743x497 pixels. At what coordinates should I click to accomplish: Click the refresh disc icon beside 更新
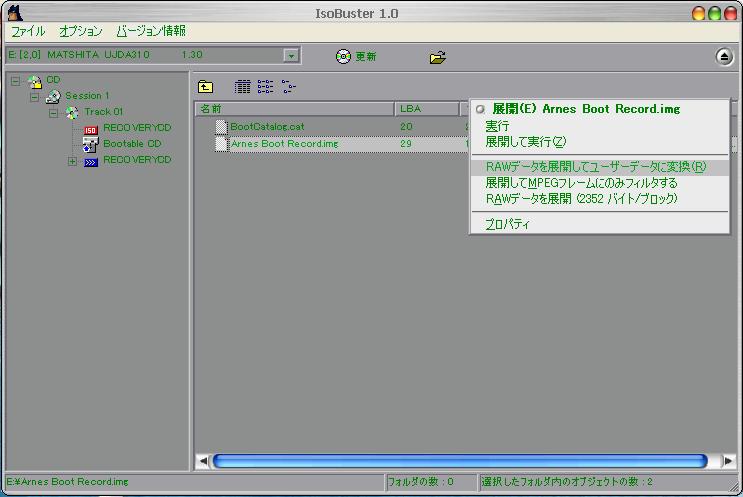coord(343,57)
